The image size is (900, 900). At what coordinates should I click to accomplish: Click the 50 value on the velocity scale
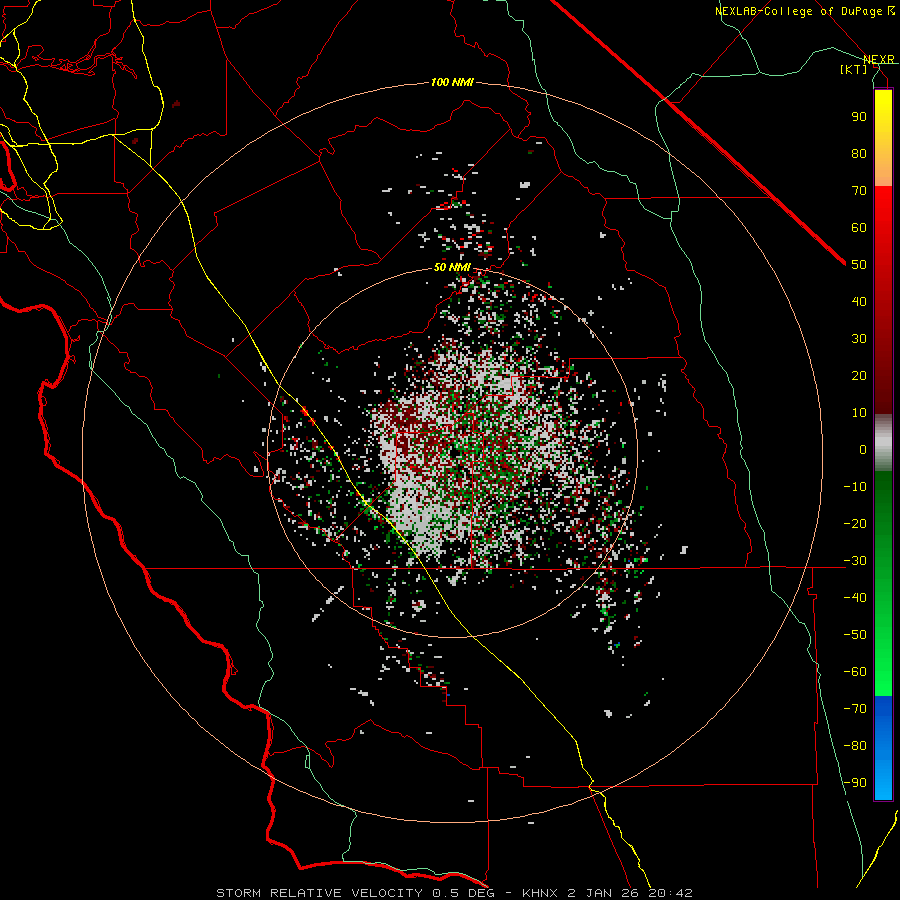[859, 265]
